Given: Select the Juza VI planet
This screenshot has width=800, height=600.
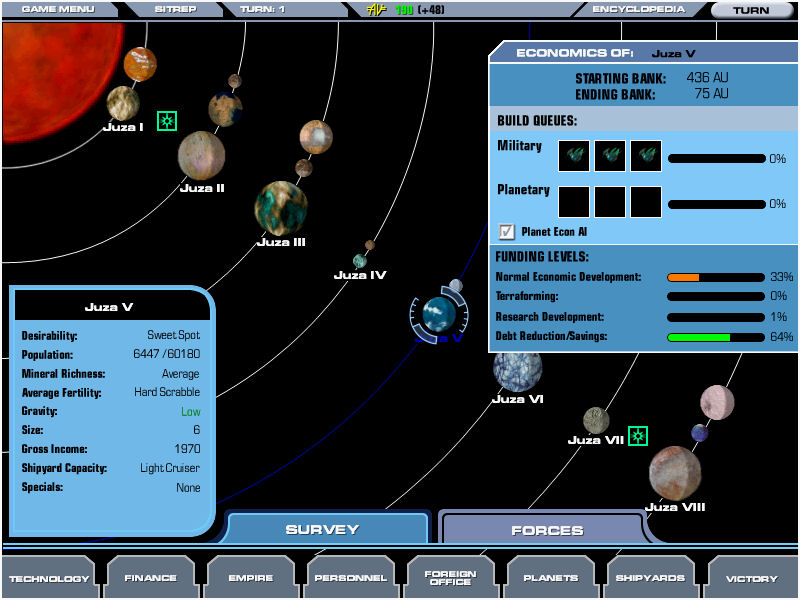Looking at the screenshot, I should (517, 371).
